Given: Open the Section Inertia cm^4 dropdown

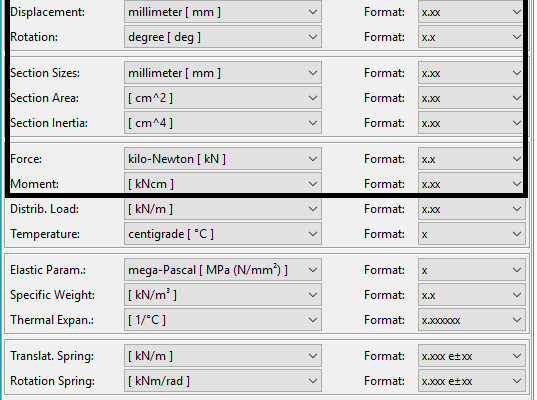Looking at the screenshot, I should point(223,123).
